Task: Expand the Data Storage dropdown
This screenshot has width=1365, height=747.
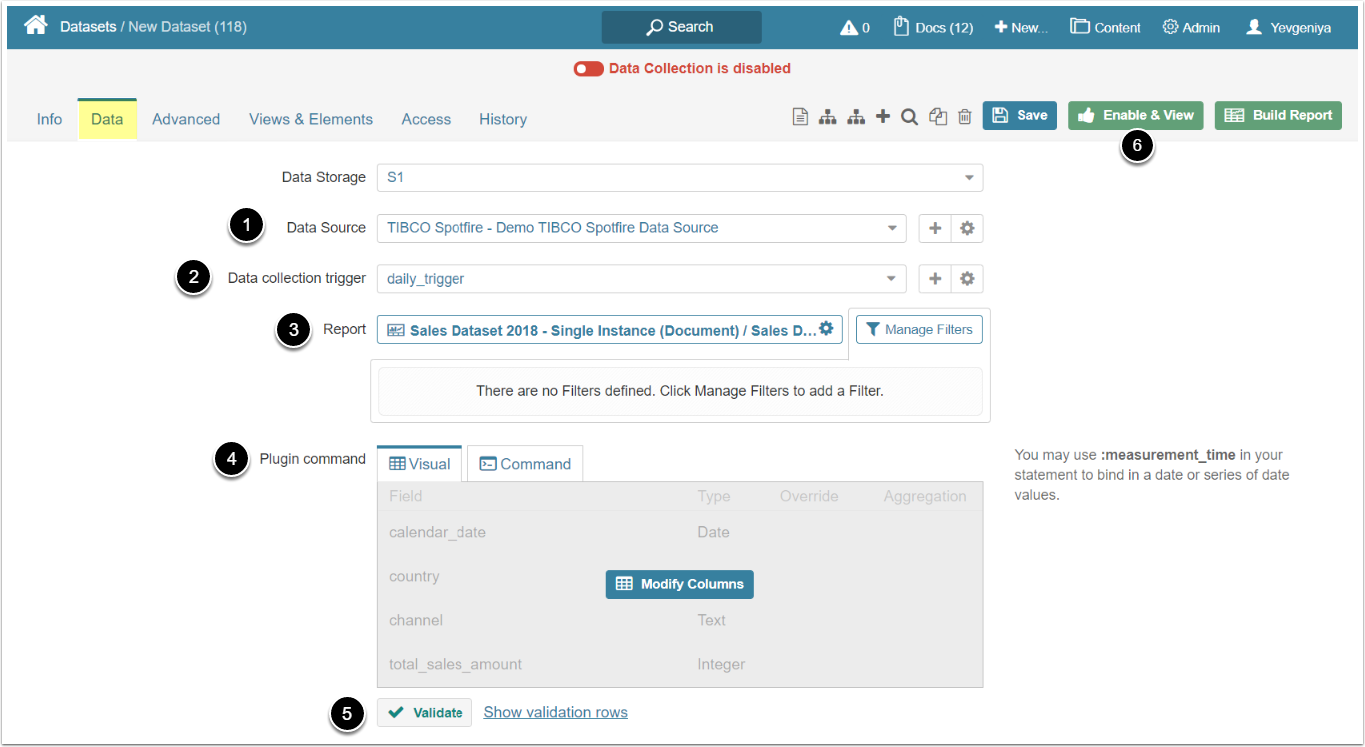Action: (680, 178)
